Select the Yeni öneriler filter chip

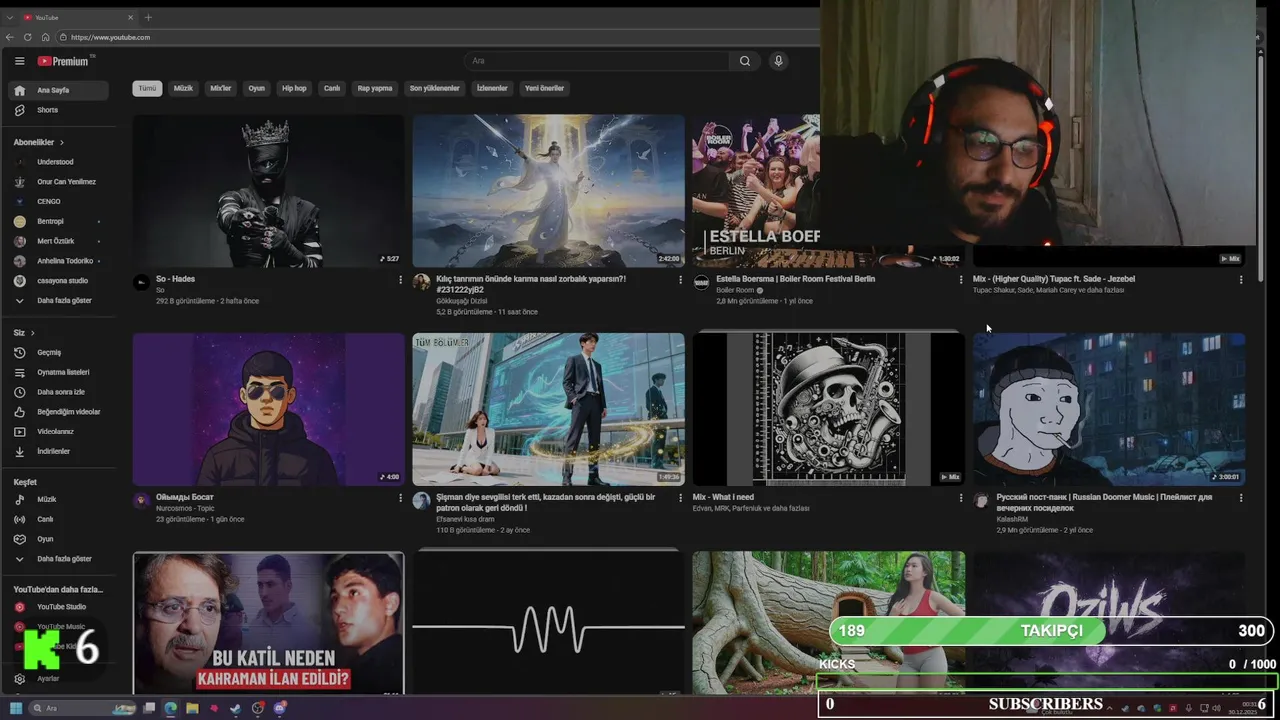click(544, 88)
